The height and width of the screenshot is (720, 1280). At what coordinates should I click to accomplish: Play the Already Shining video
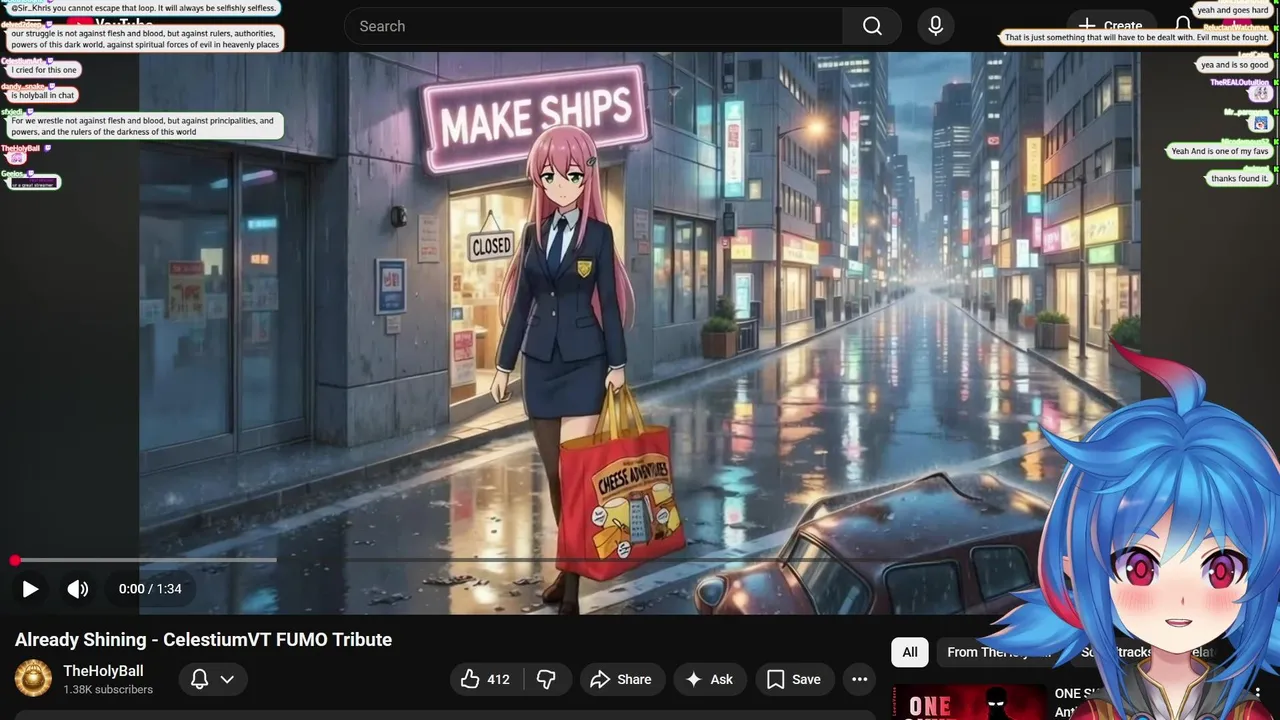(30, 589)
